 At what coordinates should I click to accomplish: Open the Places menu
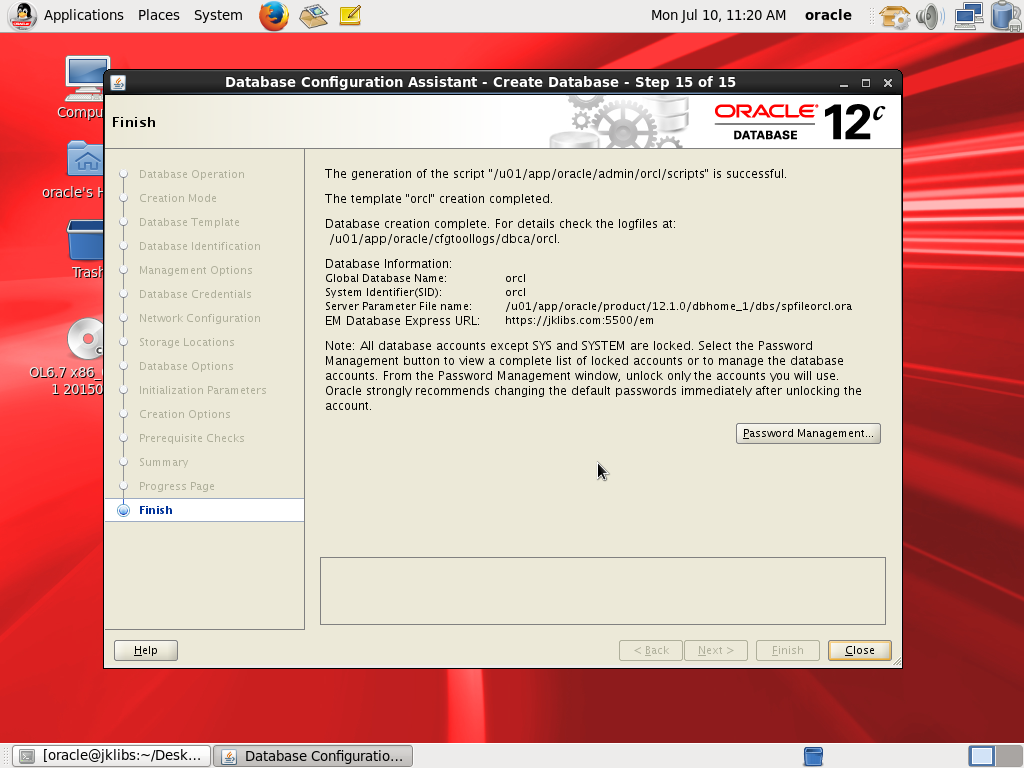(159, 15)
